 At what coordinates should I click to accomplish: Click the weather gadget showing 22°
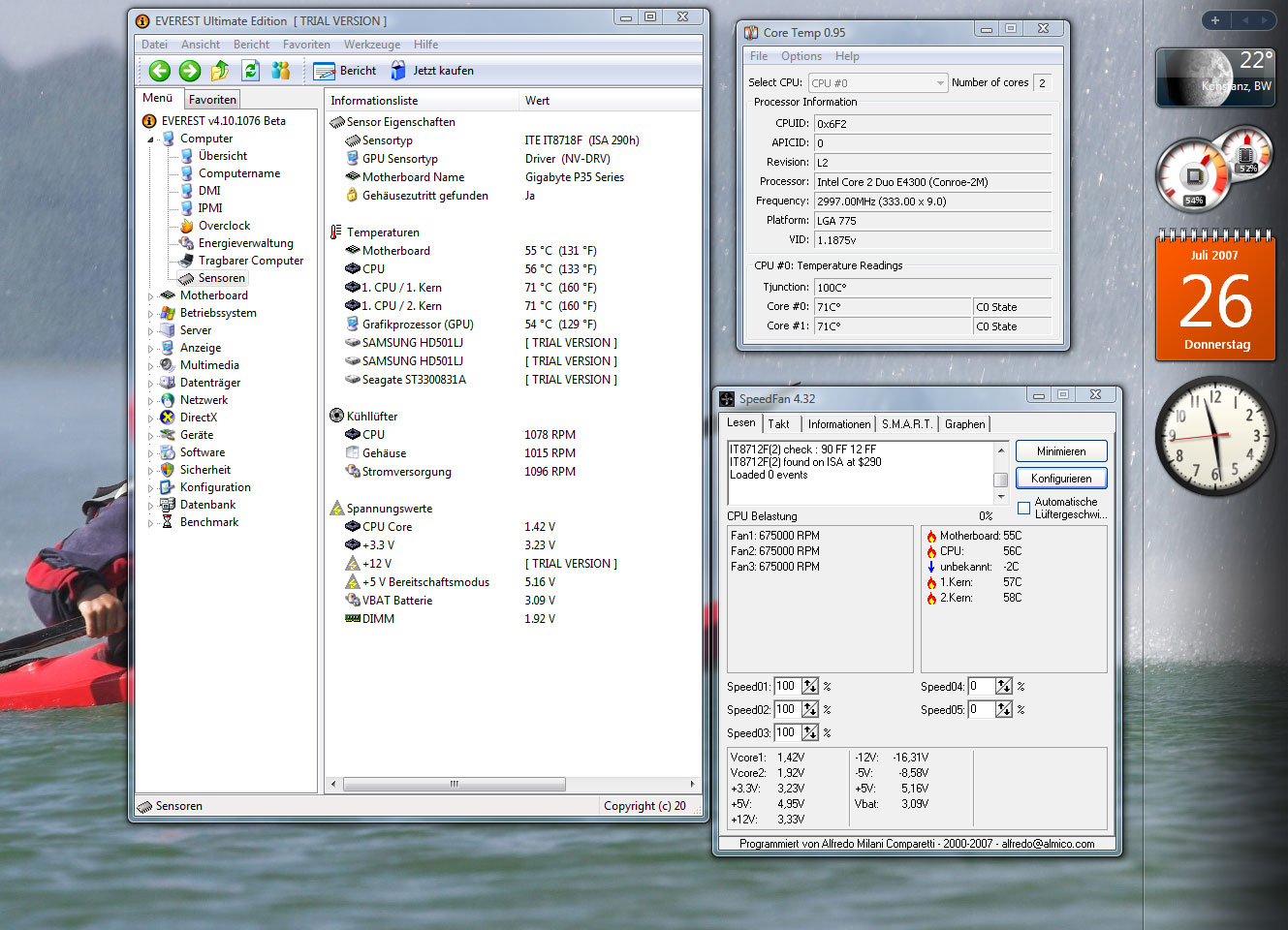coord(1215,77)
